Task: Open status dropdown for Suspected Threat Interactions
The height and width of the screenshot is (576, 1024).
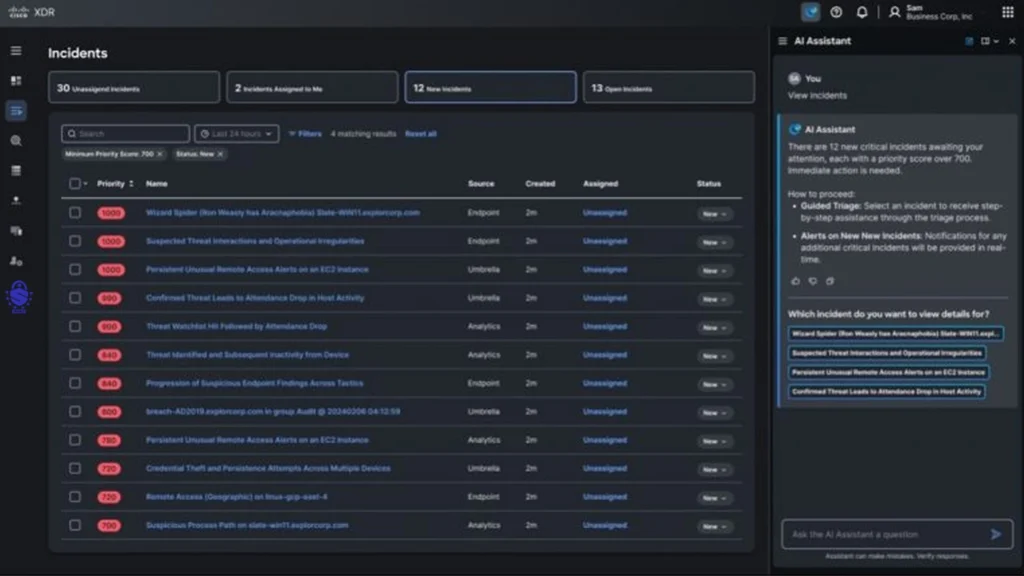Action: tap(714, 242)
